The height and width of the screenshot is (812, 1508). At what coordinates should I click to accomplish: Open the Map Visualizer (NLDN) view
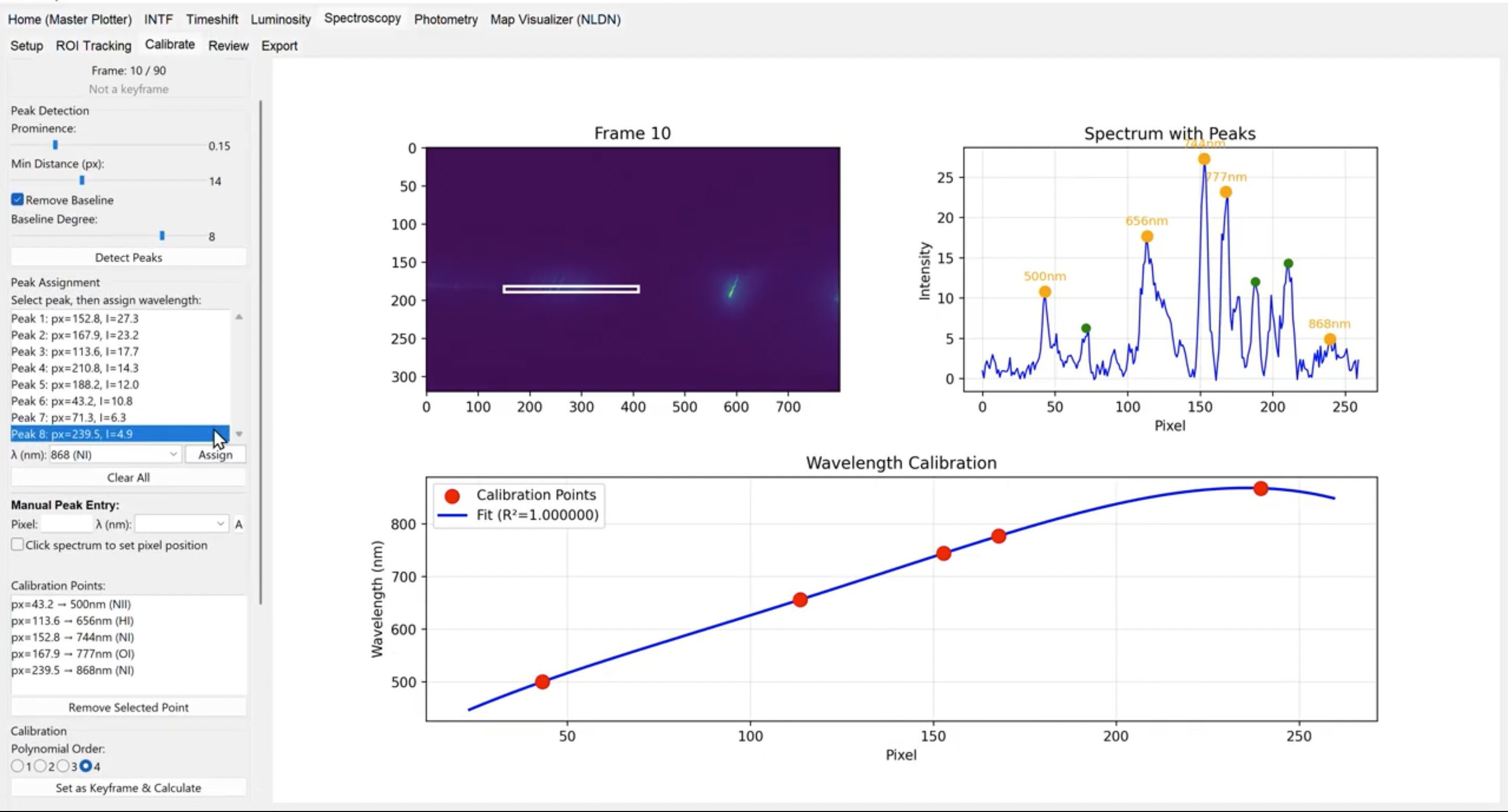pyautogui.click(x=554, y=19)
